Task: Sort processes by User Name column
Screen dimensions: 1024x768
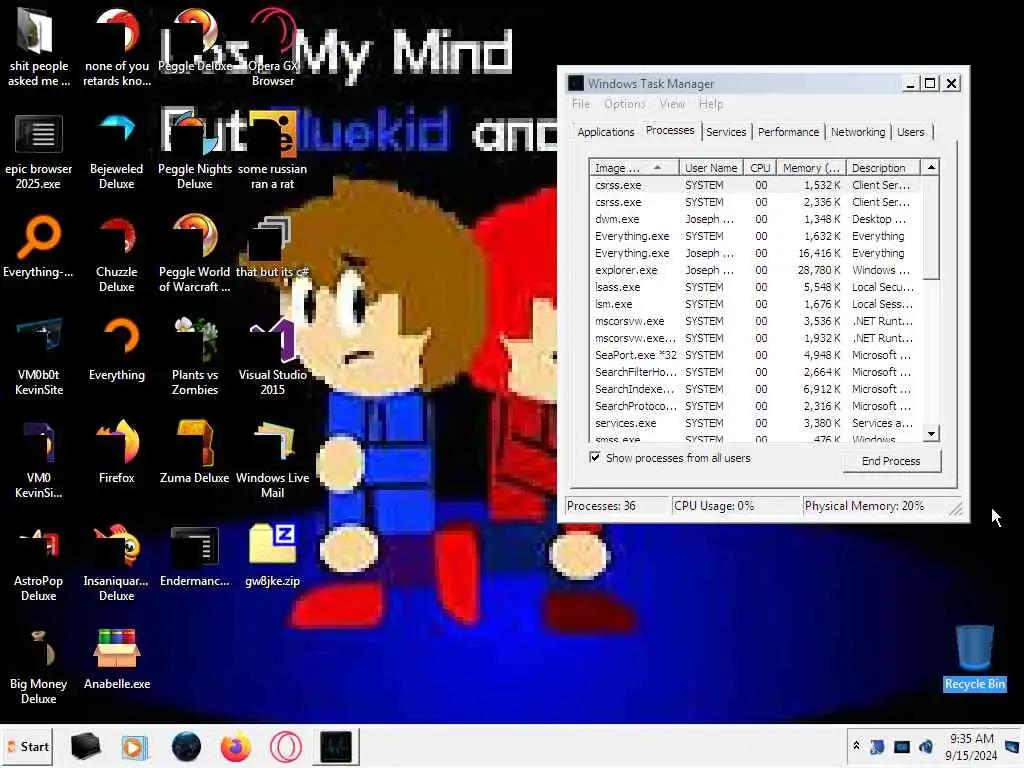Action: click(711, 168)
